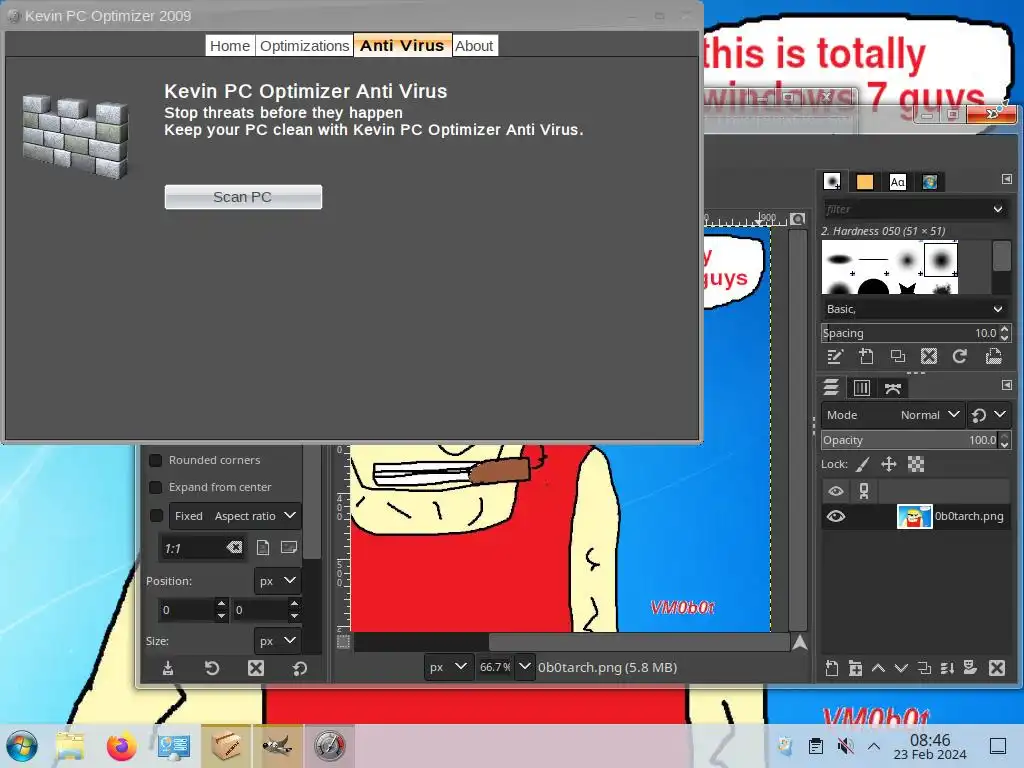This screenshot has height=768, width=1024.
Task: Delete the selected brush
Action: tap(929, 357)
